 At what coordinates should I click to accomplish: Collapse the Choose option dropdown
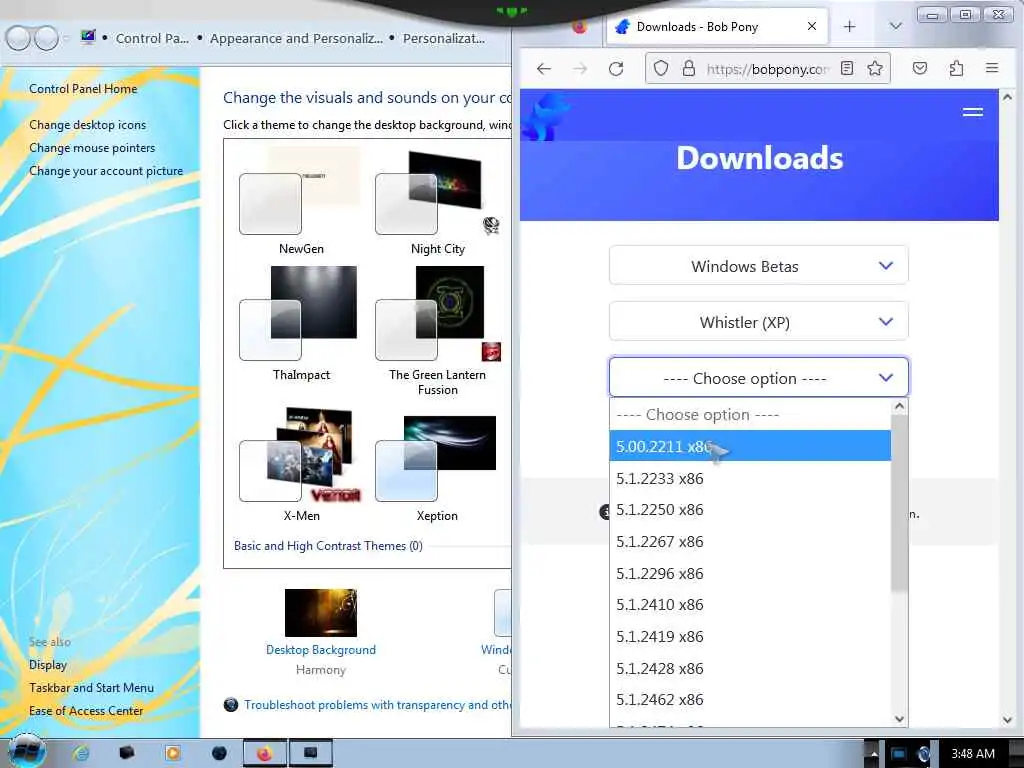(758, 378)
